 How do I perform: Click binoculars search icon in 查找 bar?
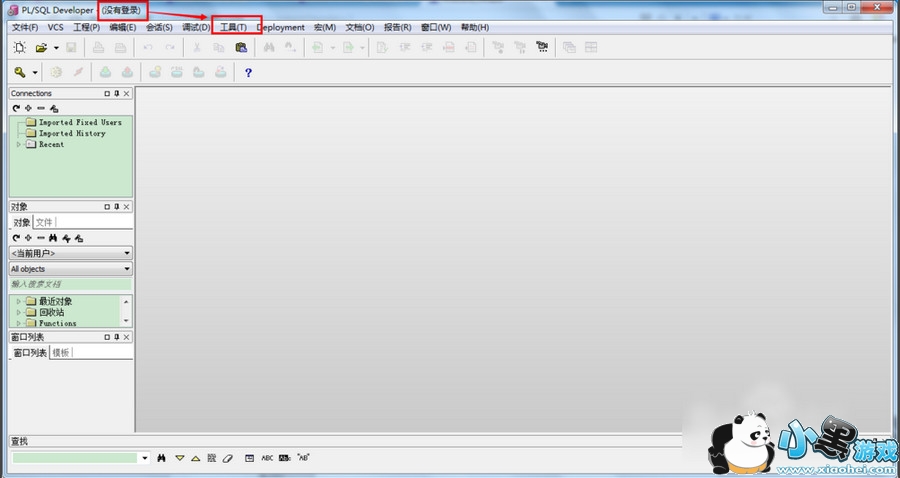point(162,458)
